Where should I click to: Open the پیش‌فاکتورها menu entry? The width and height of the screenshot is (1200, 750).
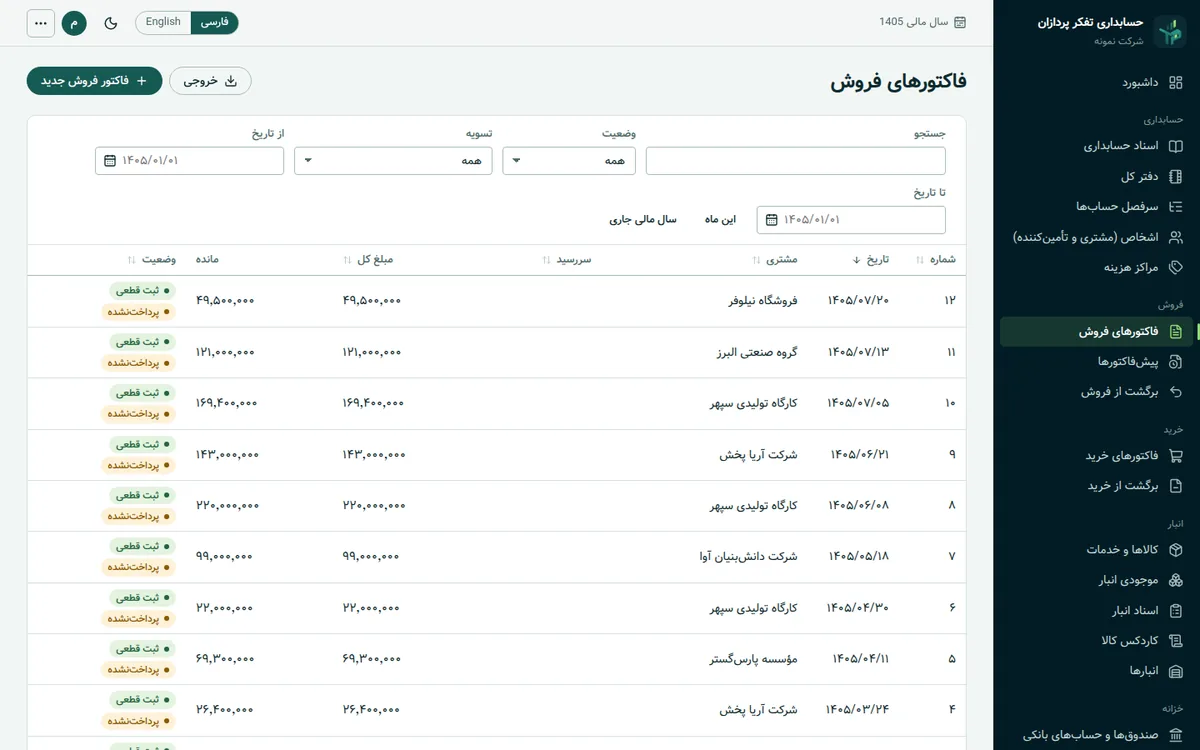point(1096,361)
